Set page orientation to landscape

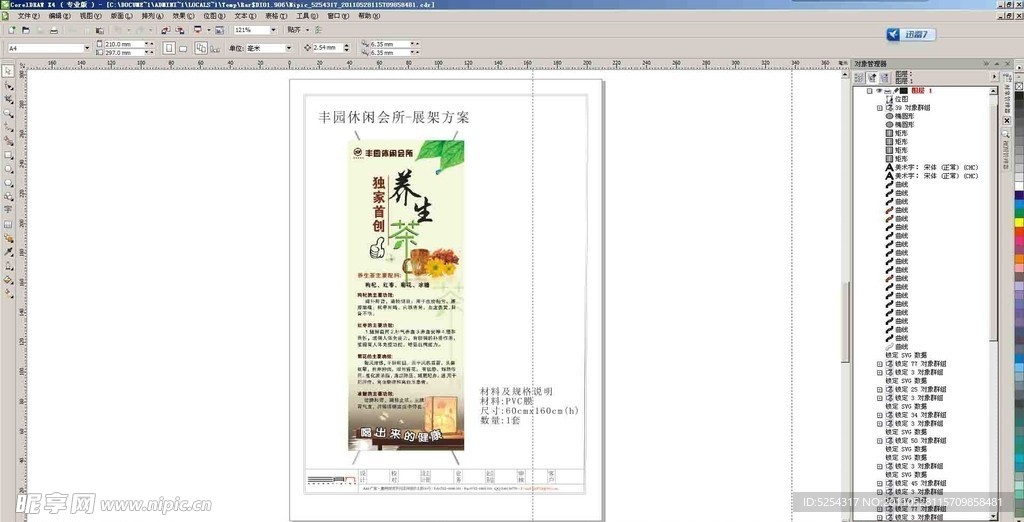(x=183, y=48)
